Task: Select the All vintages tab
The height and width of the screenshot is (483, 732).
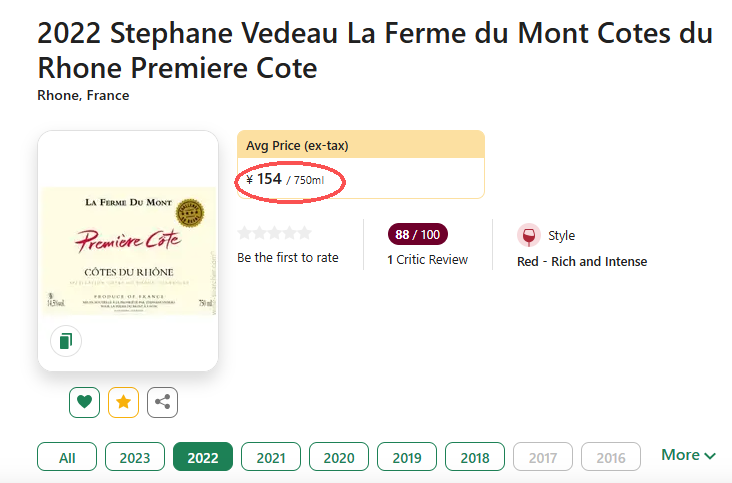Action: (x=67, y=457)
